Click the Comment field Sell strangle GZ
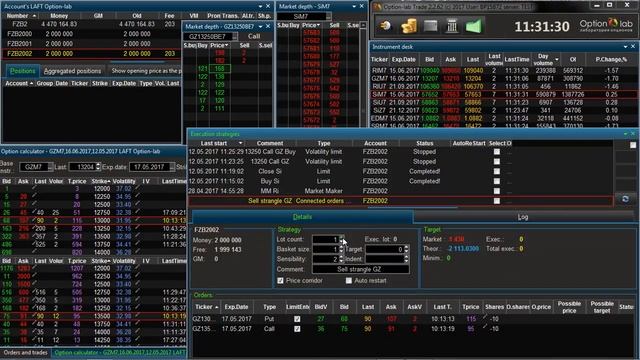 (x=360, y=269)
